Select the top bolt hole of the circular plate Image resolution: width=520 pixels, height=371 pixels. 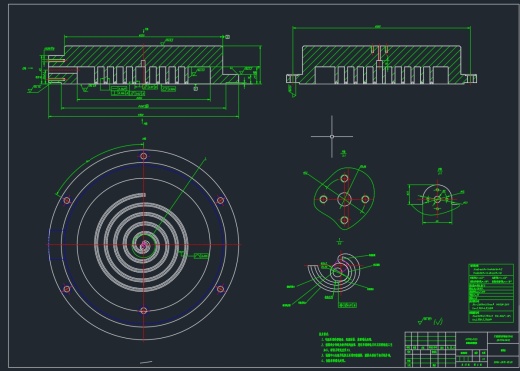tap(144, 156)
